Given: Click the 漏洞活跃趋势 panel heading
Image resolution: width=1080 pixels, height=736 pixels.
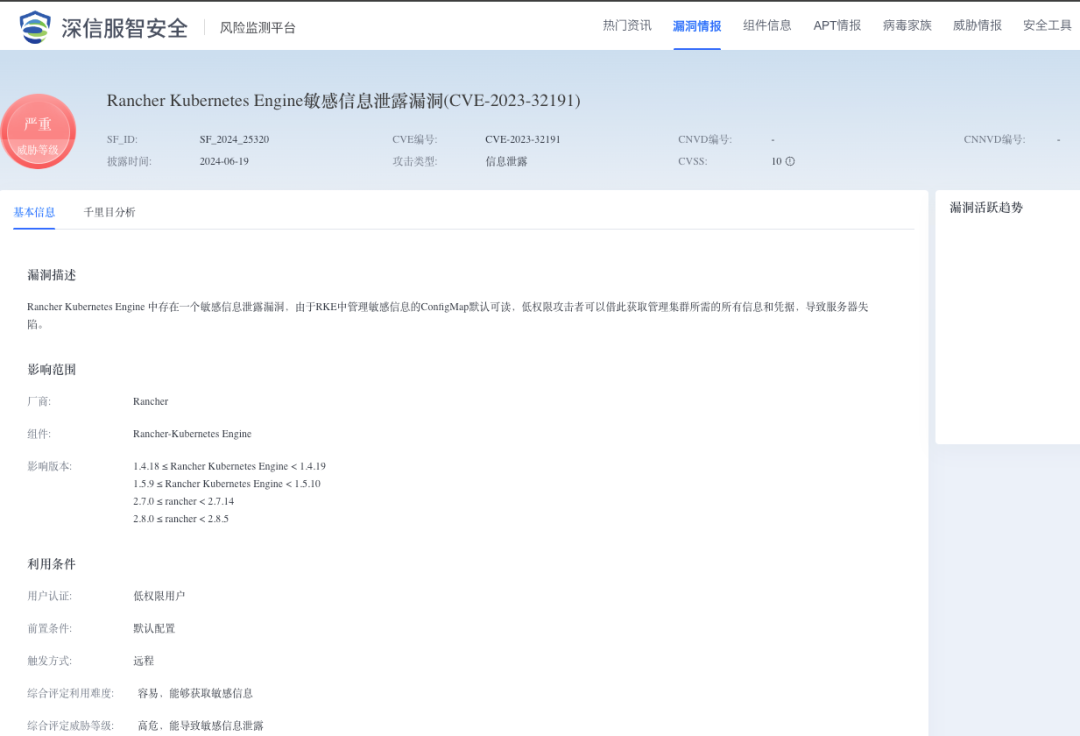Looking at the screenshot, I should click(986, 207).
